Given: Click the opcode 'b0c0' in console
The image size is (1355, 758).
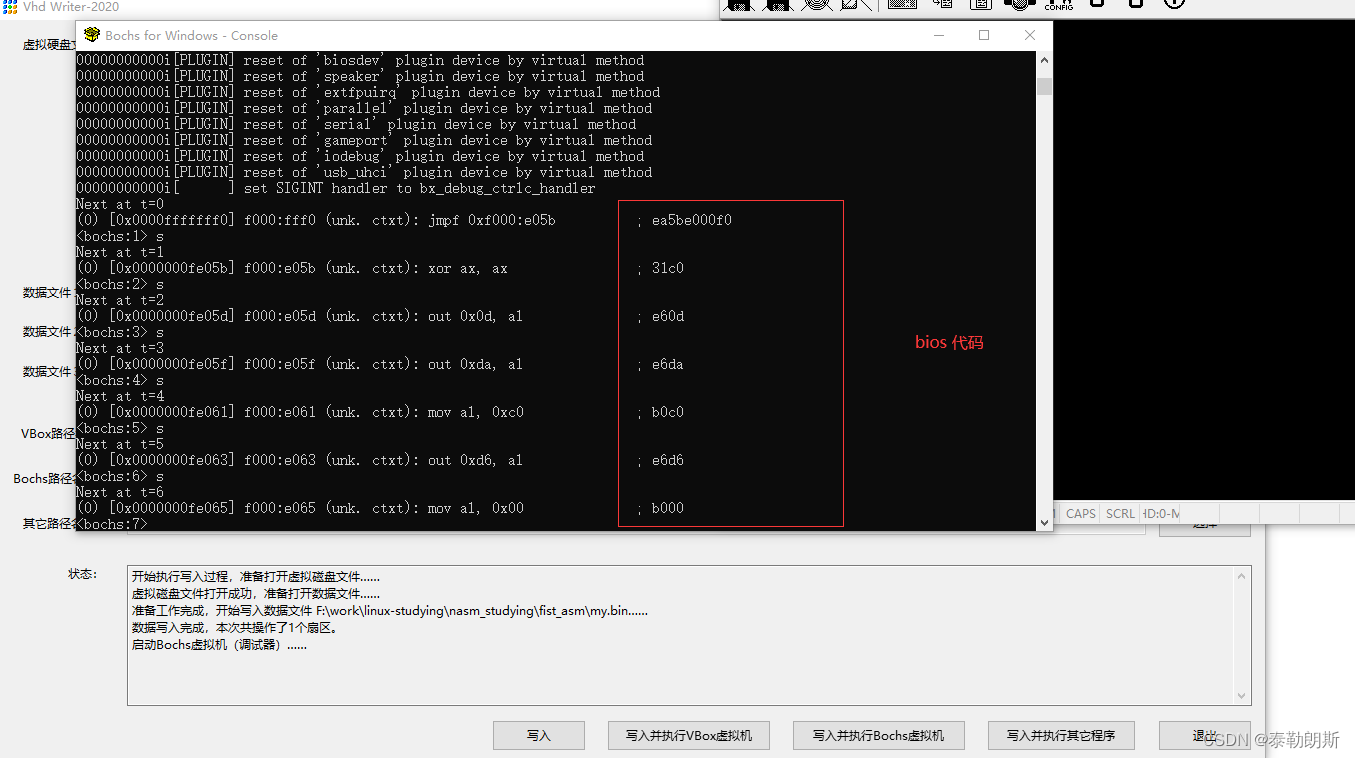Looking at the screenshot, I should pos(668,412).
